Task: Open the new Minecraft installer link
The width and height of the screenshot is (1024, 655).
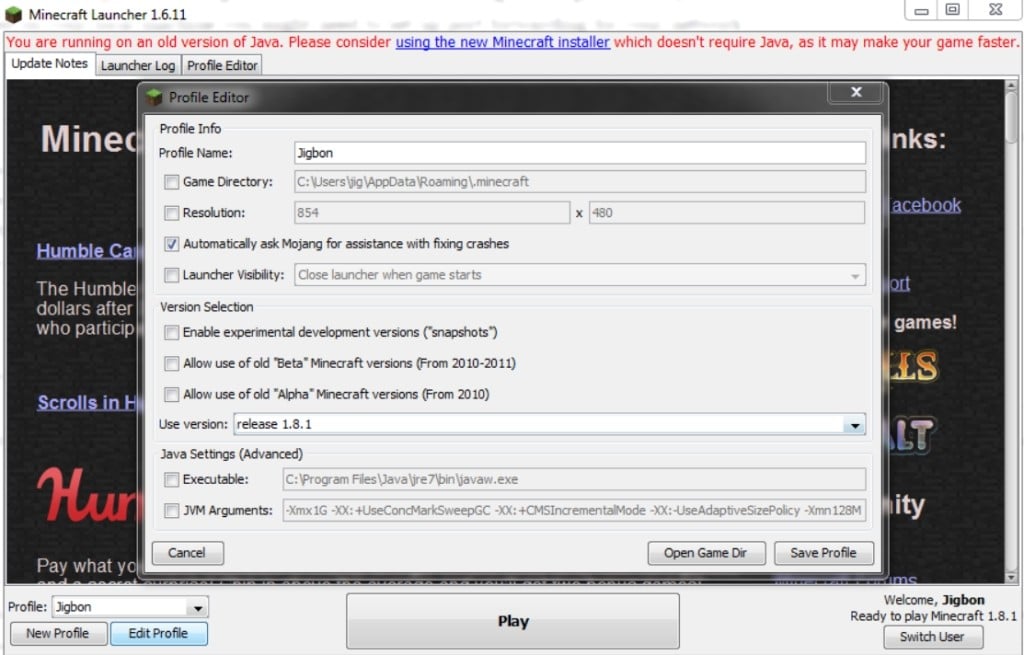Action: [503, 42]
